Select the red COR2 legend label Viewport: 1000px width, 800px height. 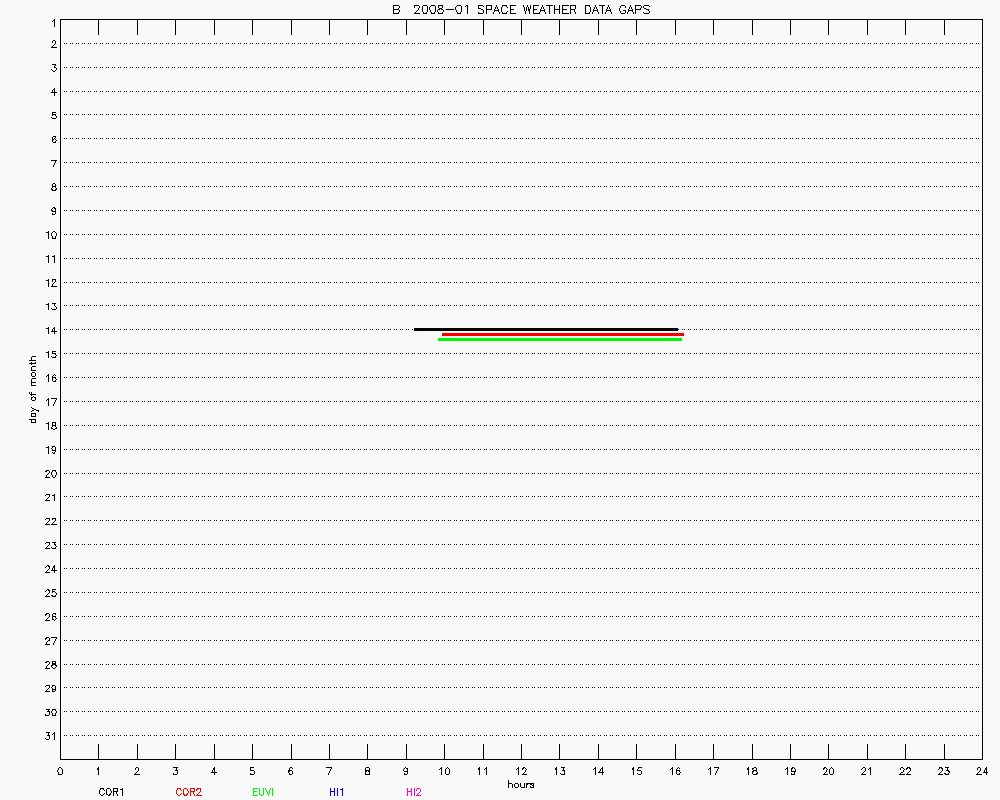188,792
